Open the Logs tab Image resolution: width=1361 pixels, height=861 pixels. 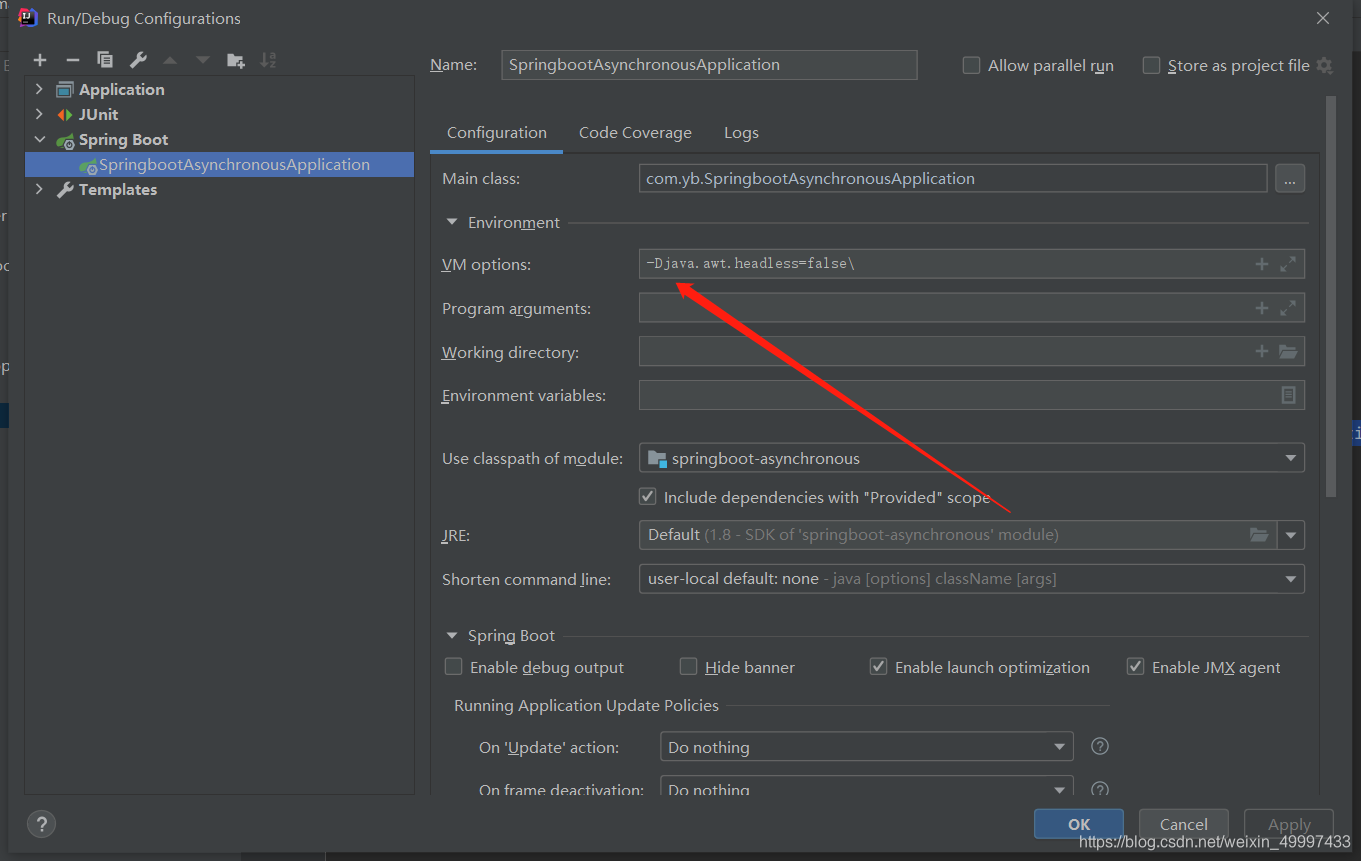point(741,132)
